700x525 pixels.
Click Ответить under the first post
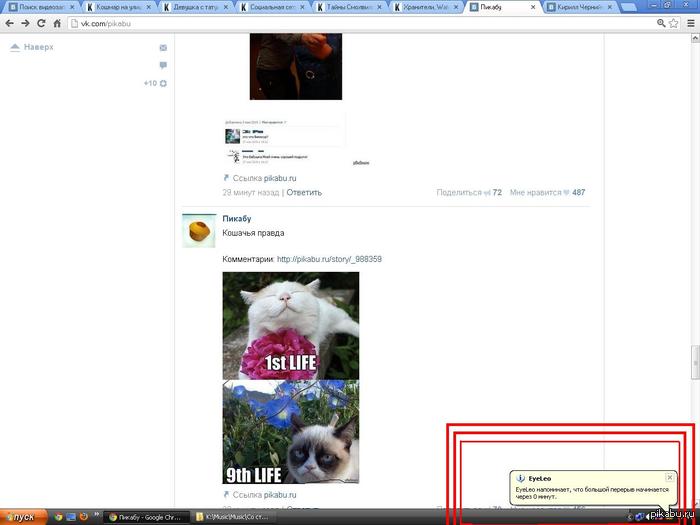(x=304, y=192)
